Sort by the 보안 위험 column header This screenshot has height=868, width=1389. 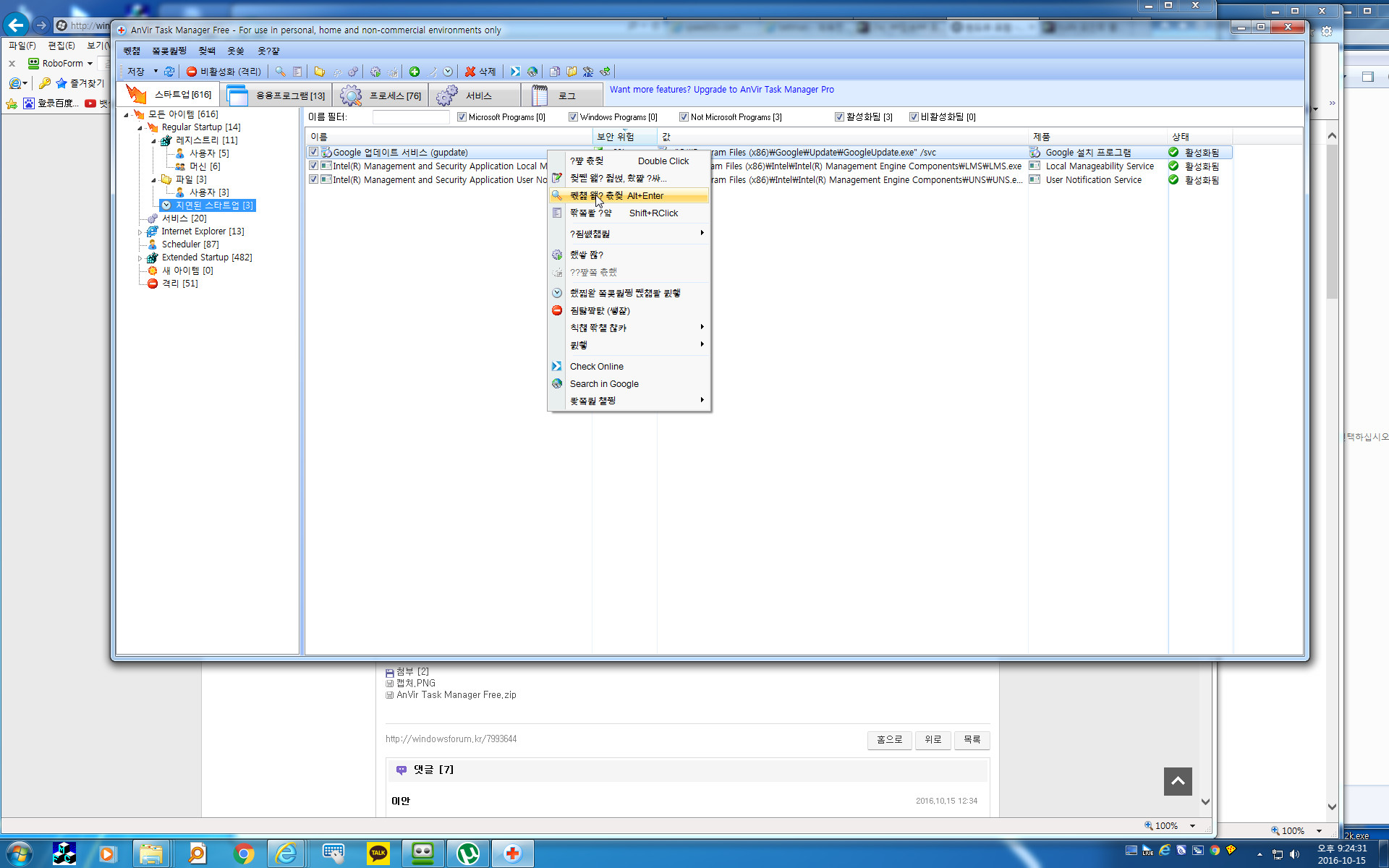coord(625,137)
